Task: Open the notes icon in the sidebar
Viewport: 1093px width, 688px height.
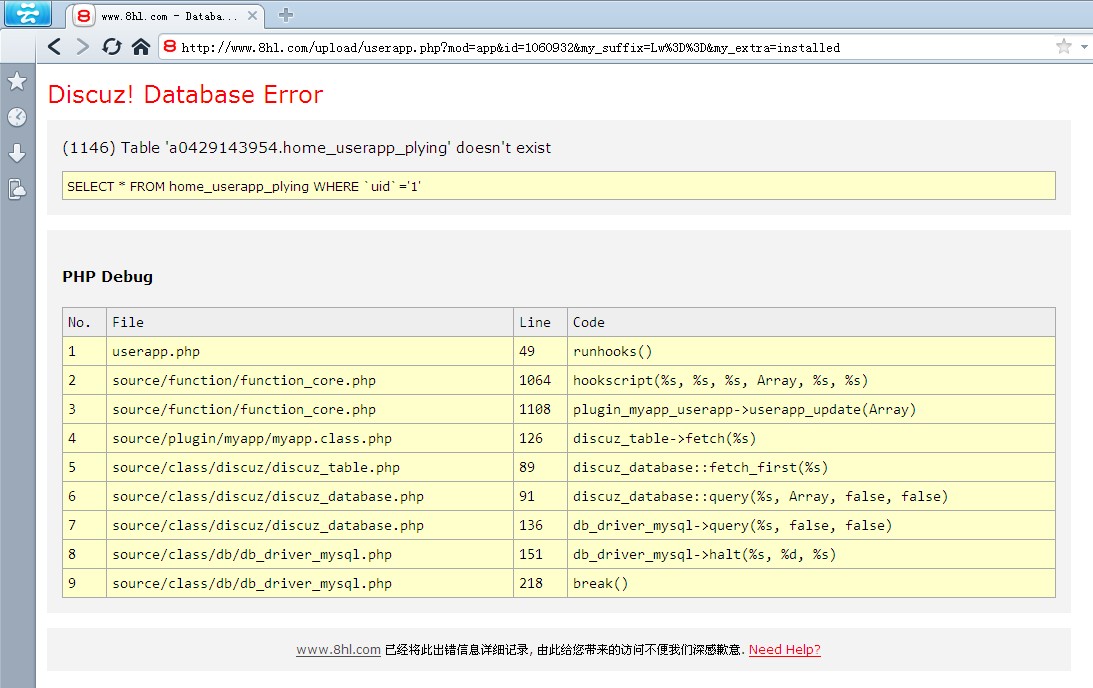Action: [17, 189]
